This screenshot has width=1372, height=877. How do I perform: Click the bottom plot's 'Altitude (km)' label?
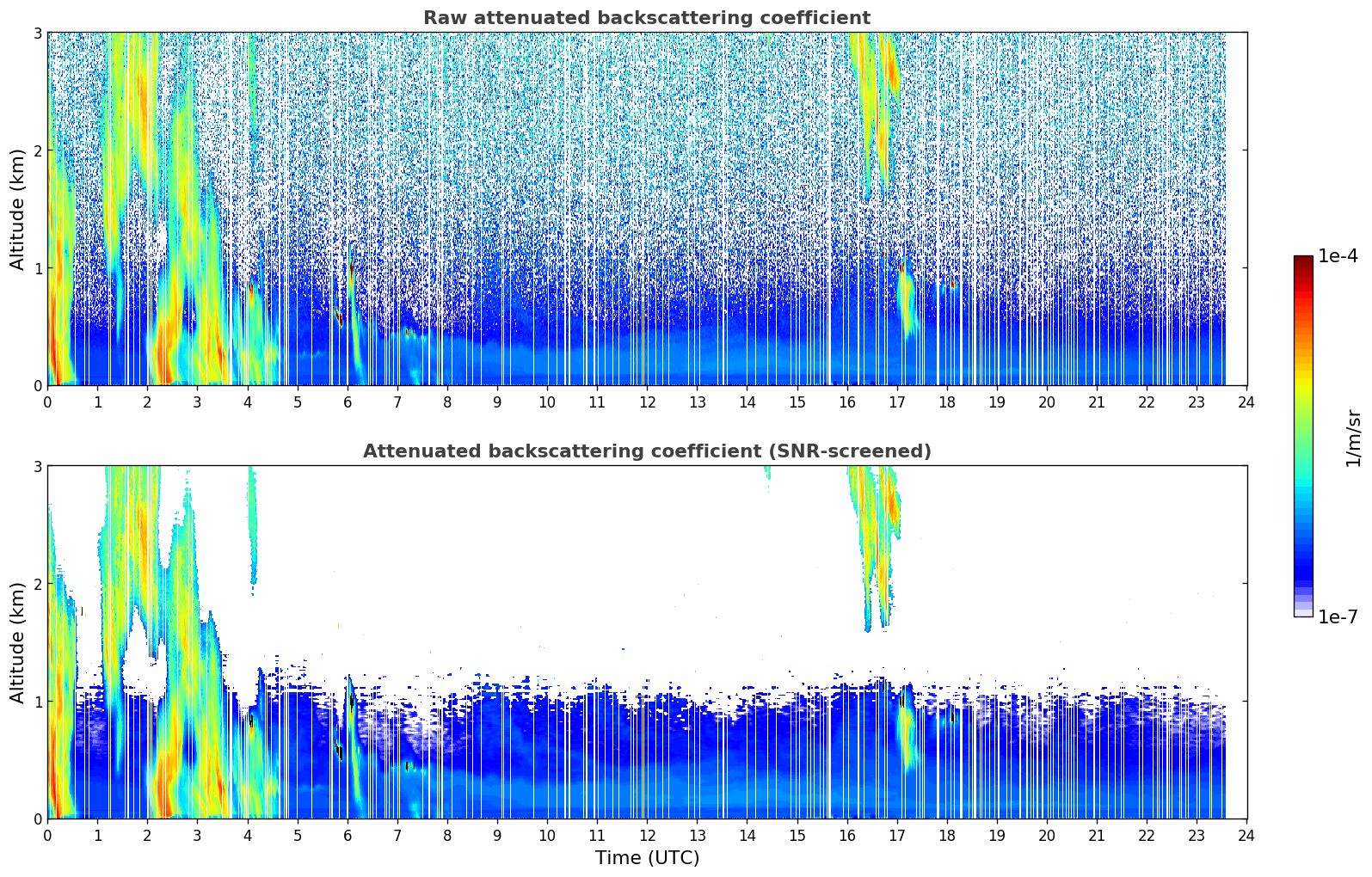coord(18,642)
